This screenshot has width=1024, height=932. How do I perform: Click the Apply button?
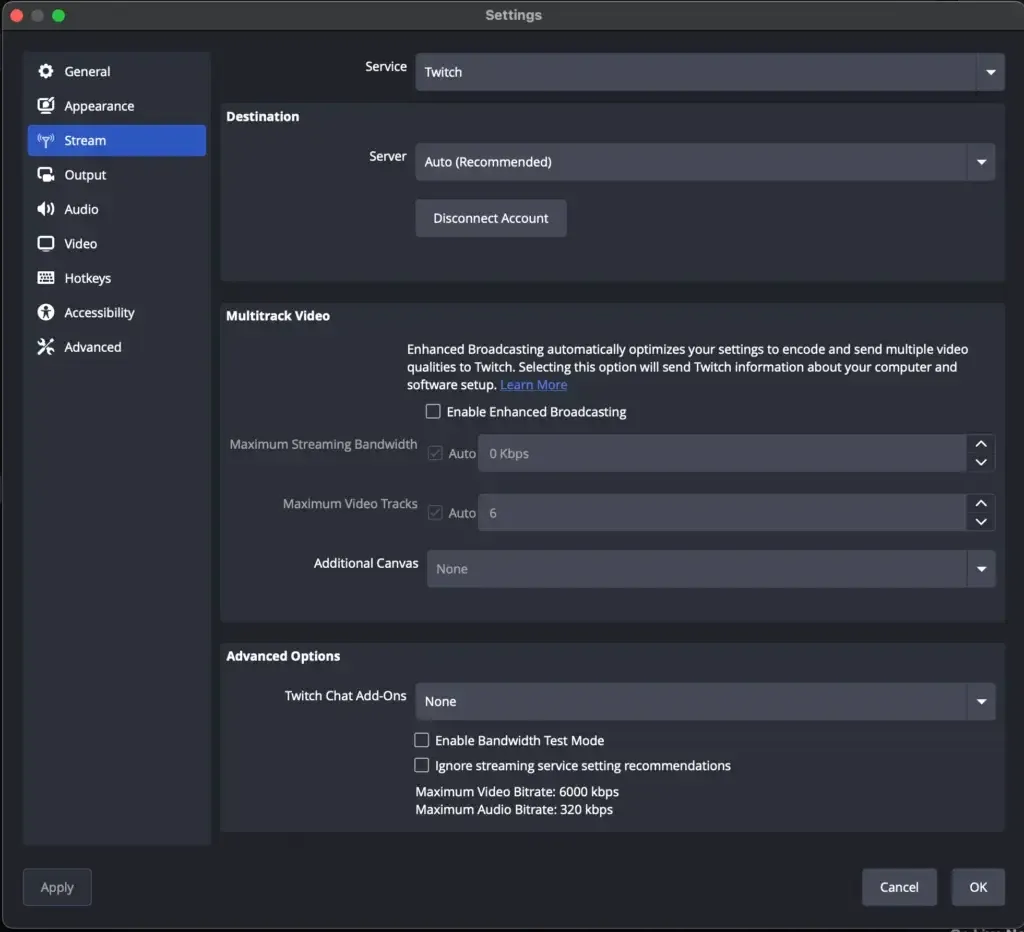[x=57, y=887]
